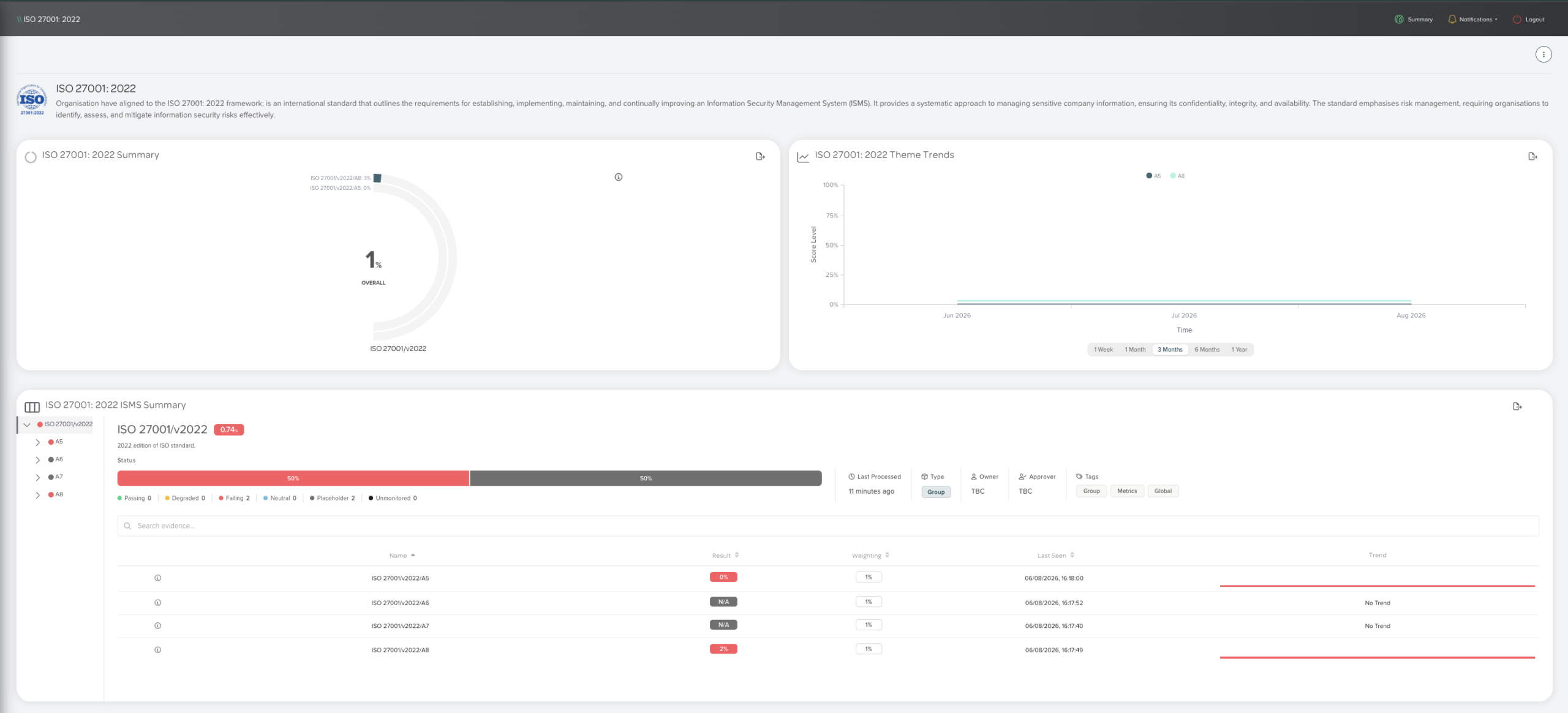Screen dimensions: 1568x713
Task: Open info for ISO 27001/v2022/A8 row
Action: 158,650
